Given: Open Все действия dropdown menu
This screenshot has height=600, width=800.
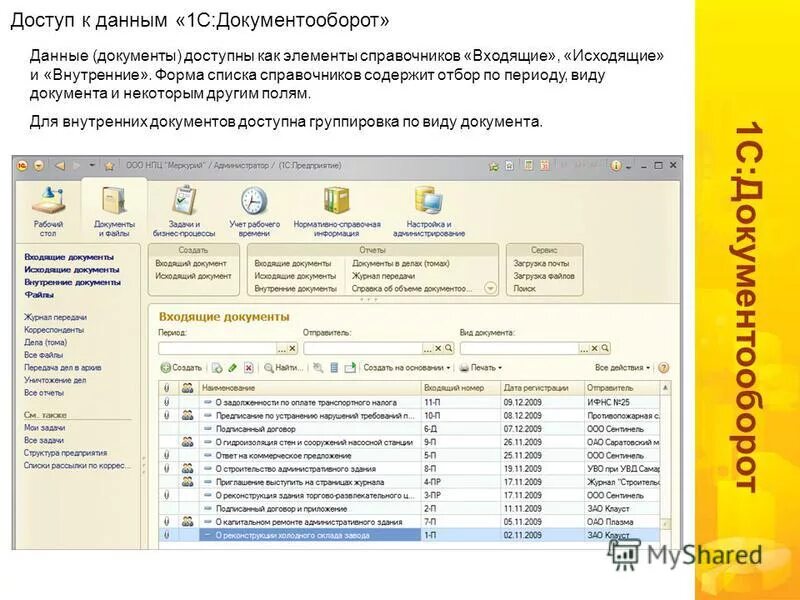Looking at the screenshot, I should pos(622,368).
